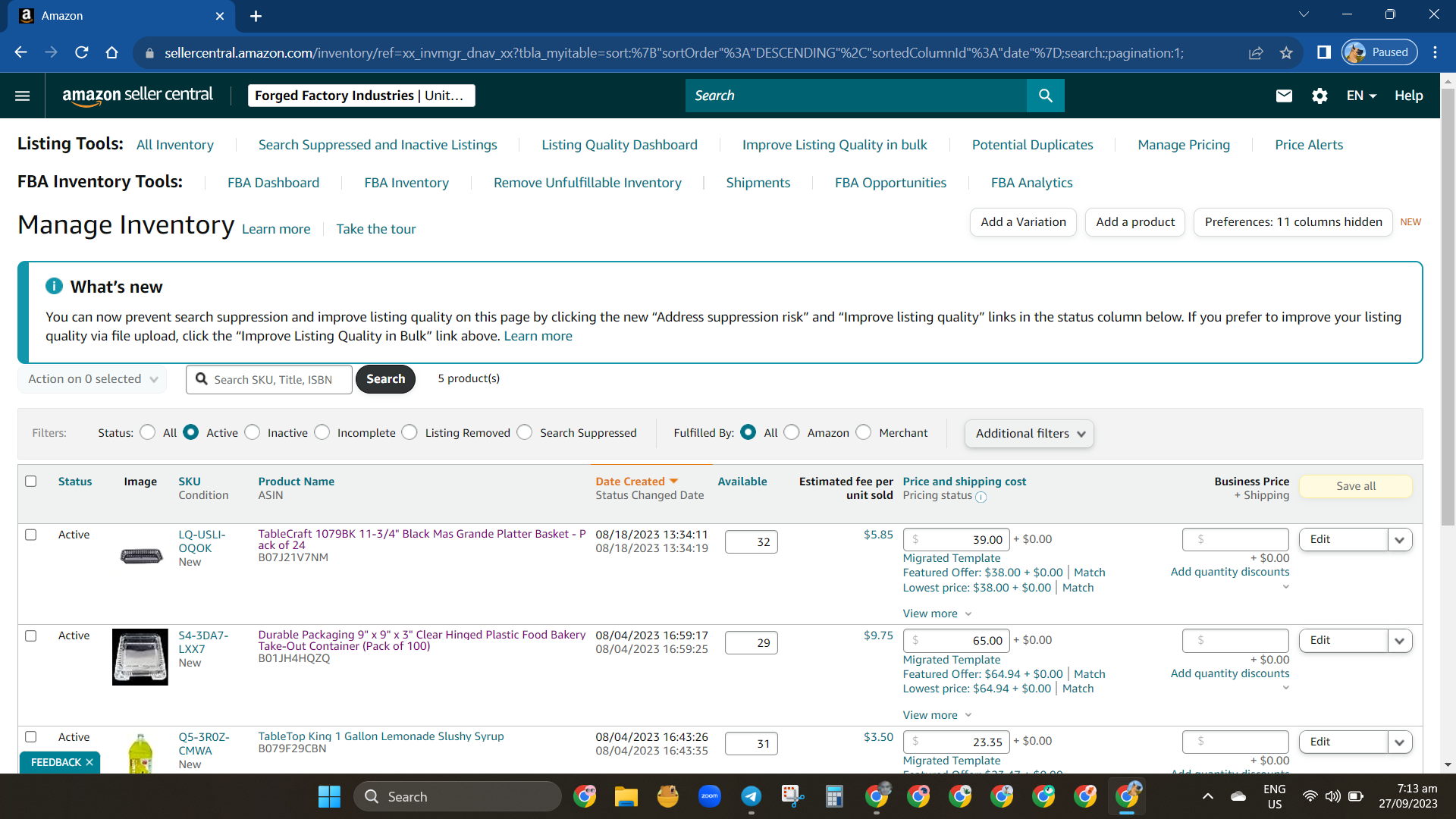
Task: Focus the Search SKU, Title, ISBN field
Action: tap(269, 379)
